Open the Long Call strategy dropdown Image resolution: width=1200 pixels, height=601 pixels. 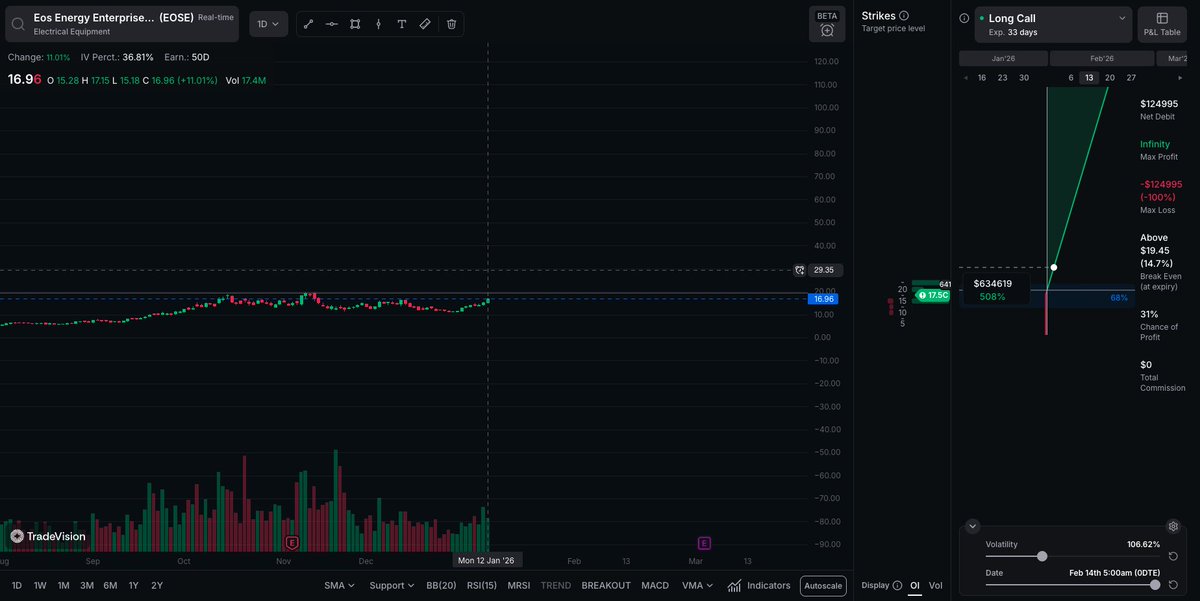1053,24
